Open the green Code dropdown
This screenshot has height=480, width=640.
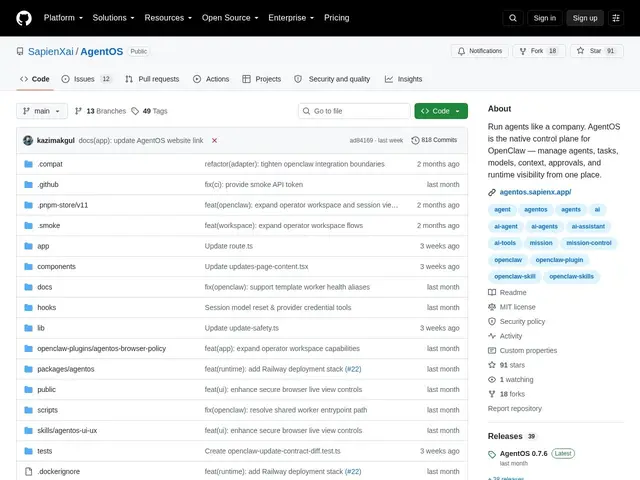click(x=441, y=111)
